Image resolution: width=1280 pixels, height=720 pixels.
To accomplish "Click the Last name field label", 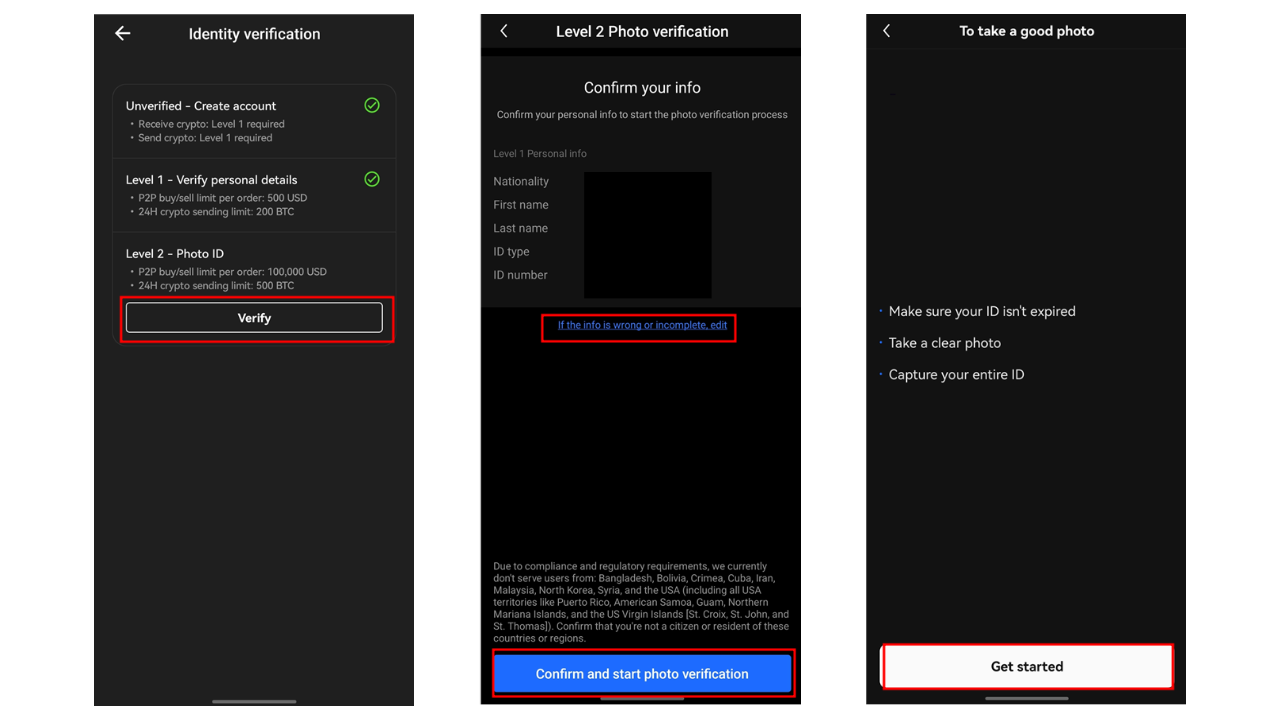I will tap(520, 228).
